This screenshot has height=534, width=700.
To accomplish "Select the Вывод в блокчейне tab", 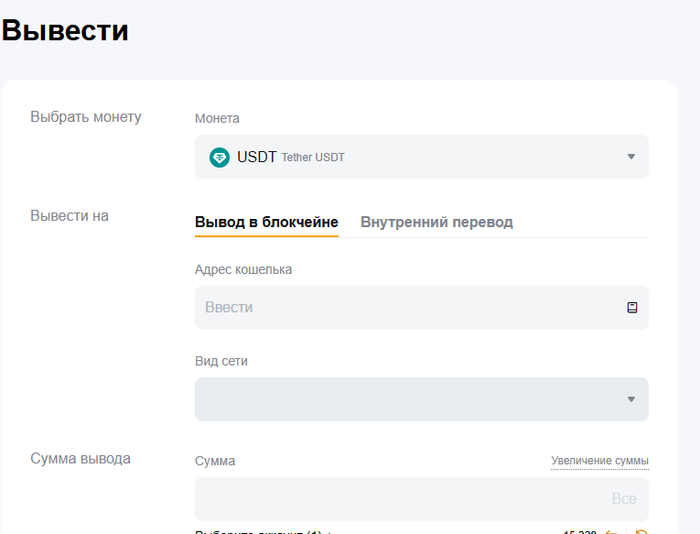I will pyautogui.click(x=266, y=222).
